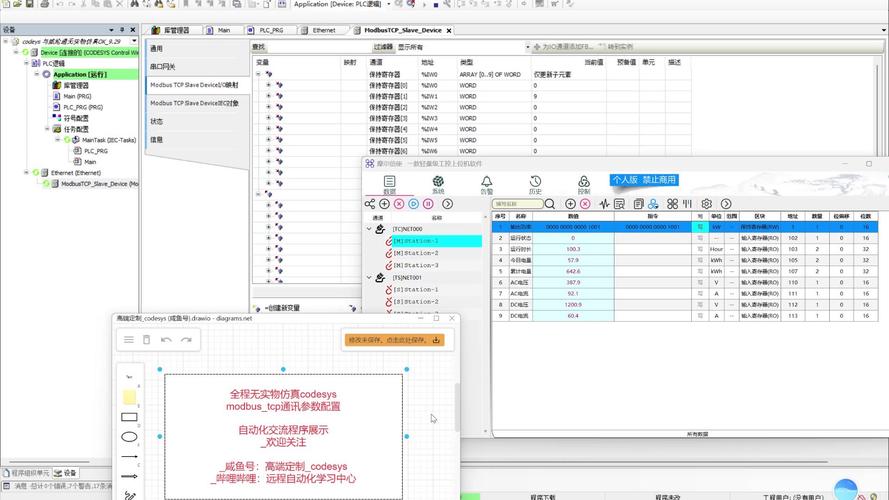This screenshot has width=889, height=500.
Task: Click value 642.6 in 累计电量 row
Action: [x=573, y=272]
